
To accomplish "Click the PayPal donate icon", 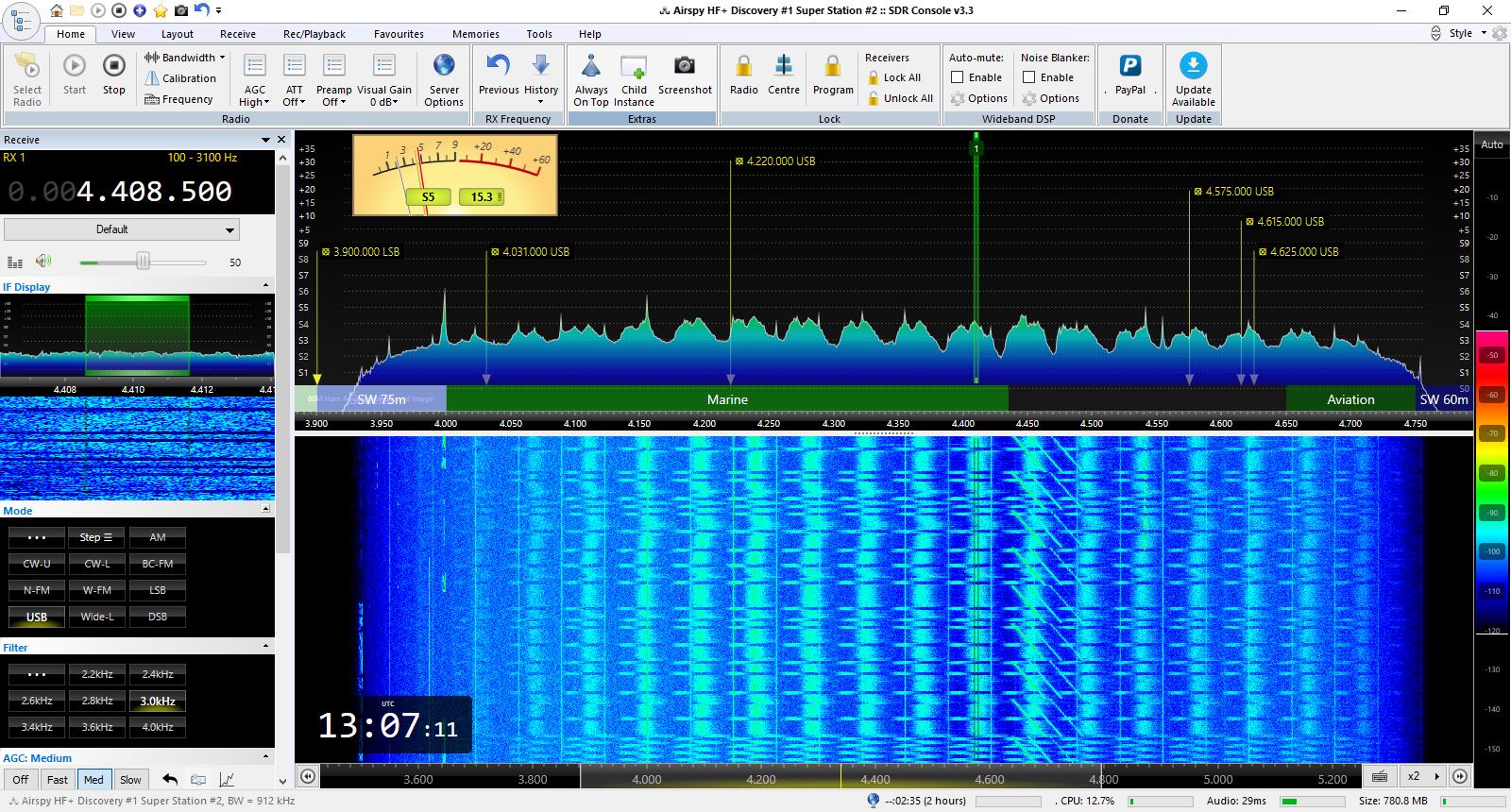I will click(1129, 66).
